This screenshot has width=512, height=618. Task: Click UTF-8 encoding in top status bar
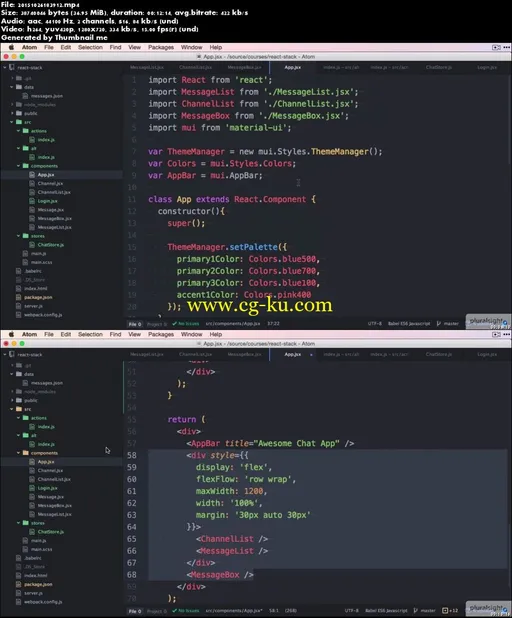point(374,324)
